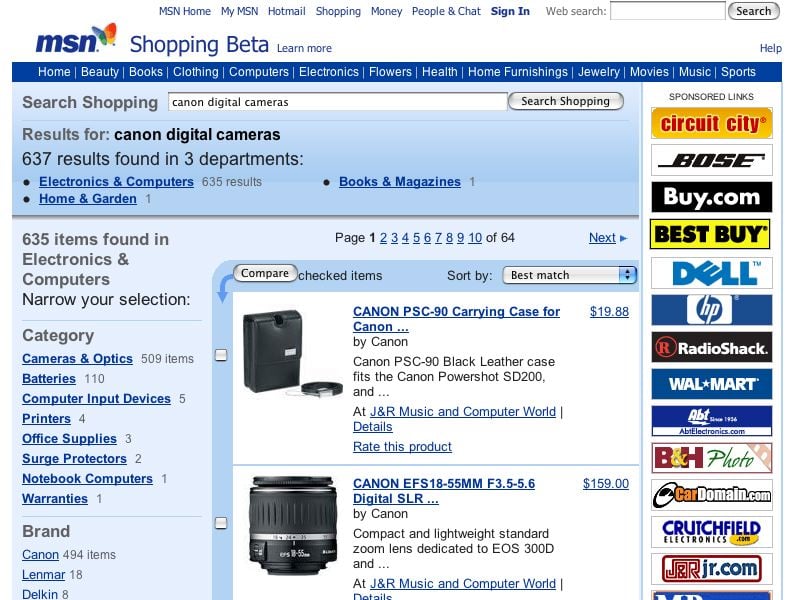
Task: Open the Abt Electronics sponsored logo
Action: point(712,421)
